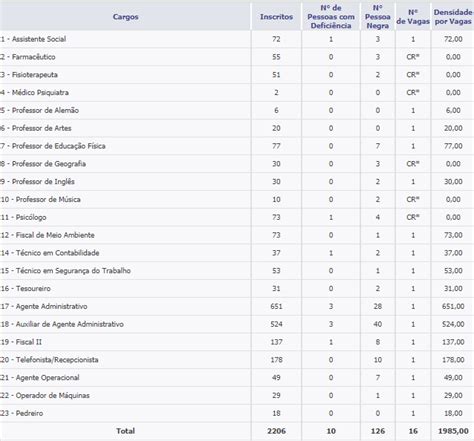The image size is (474, 441).
Task: Click the Nº Pessoa Negra column header
Action: [378, 17]
